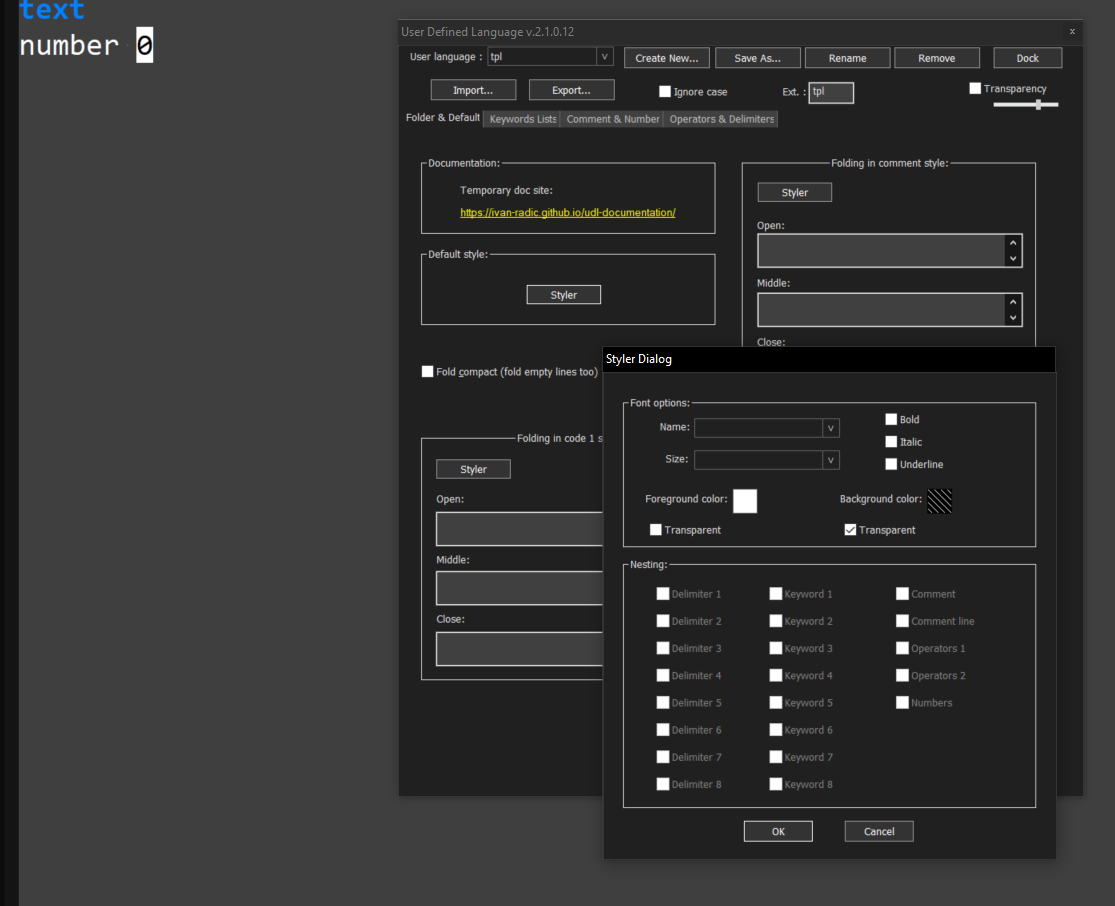Click the Ext. input field

tap(831, 92)
